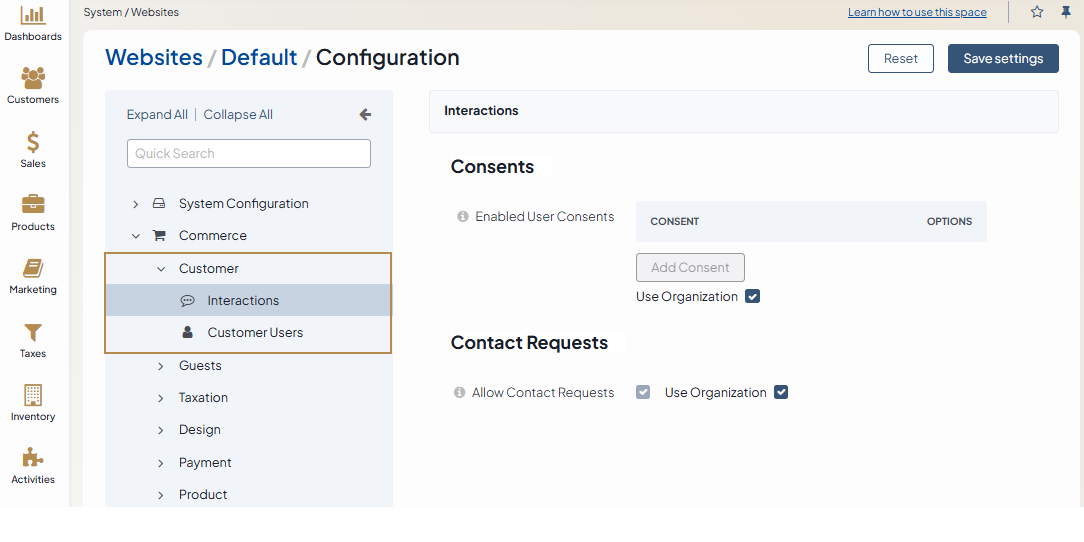Open the Taxes funnel icon

[x=33, y=332]
